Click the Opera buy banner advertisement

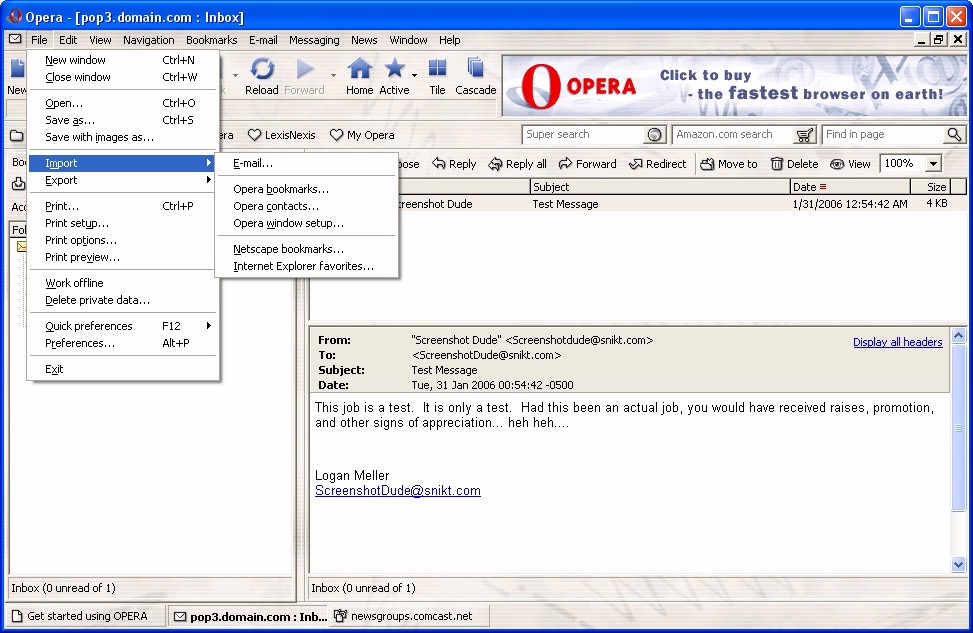734,86
